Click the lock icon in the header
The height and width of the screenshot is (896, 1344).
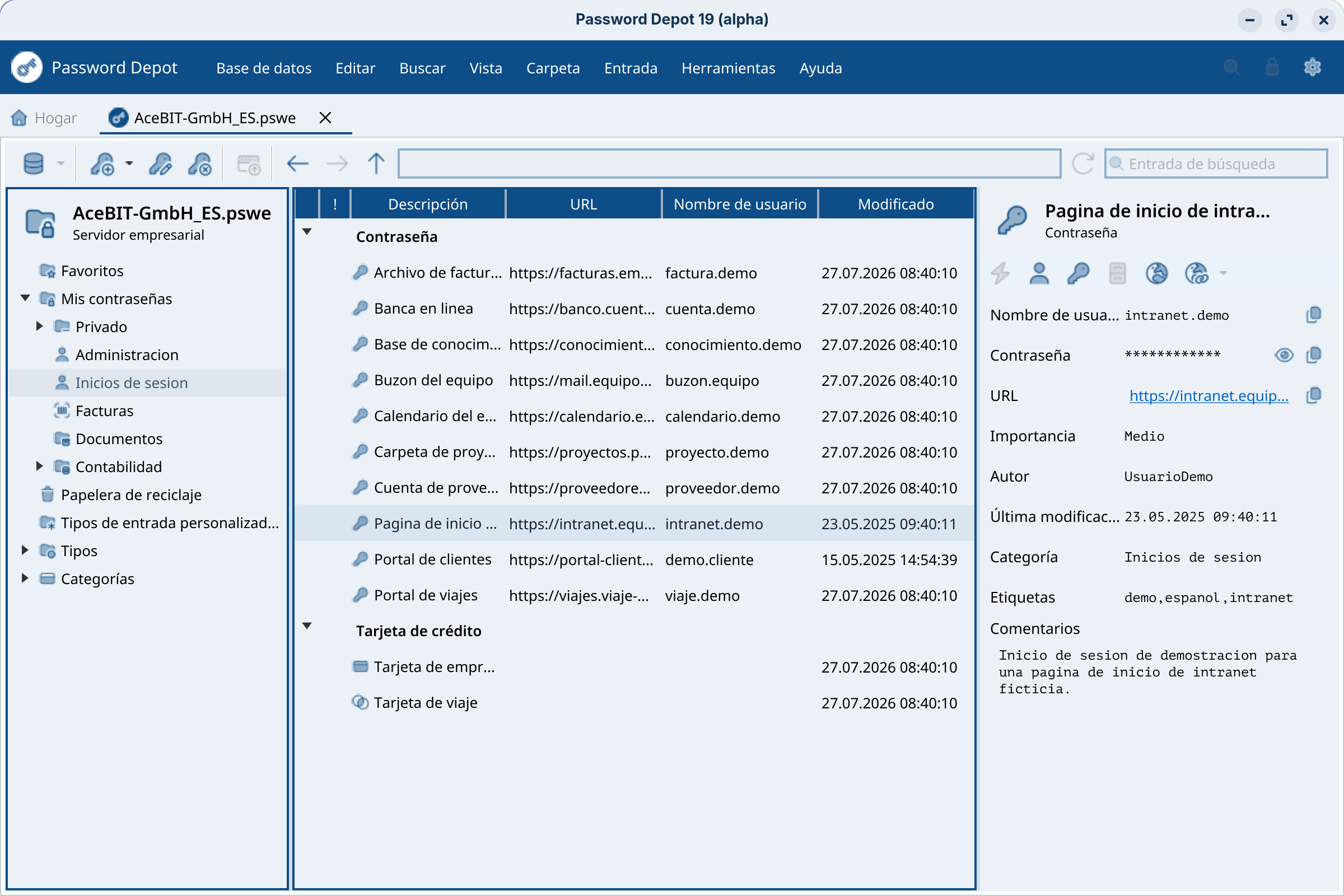(1272, 67)
